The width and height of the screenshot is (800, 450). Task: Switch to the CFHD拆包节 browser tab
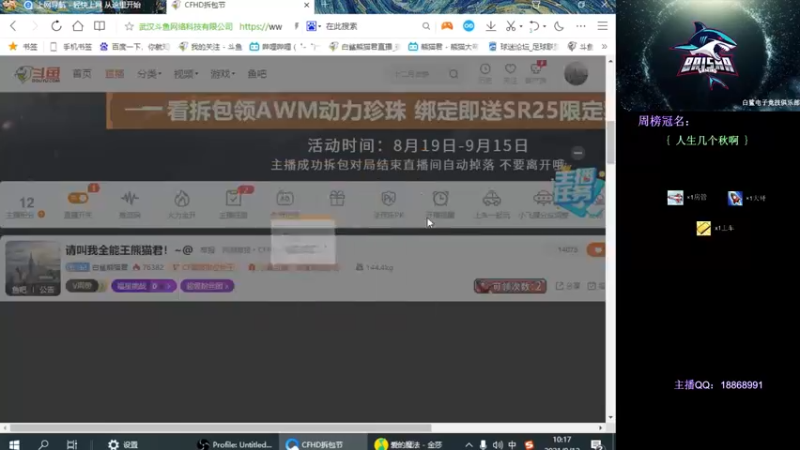(x=240, y=6)
